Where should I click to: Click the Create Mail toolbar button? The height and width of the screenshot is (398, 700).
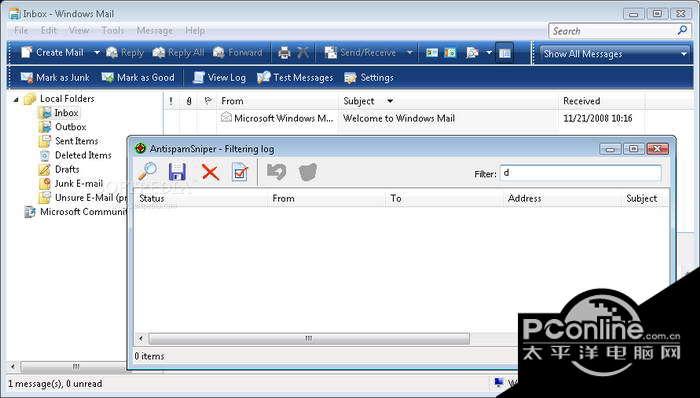point(53,53)
